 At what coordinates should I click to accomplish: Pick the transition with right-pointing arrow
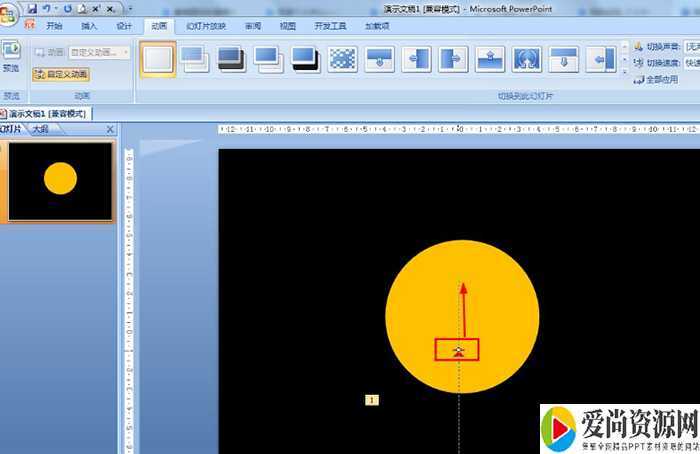[453, 59]
